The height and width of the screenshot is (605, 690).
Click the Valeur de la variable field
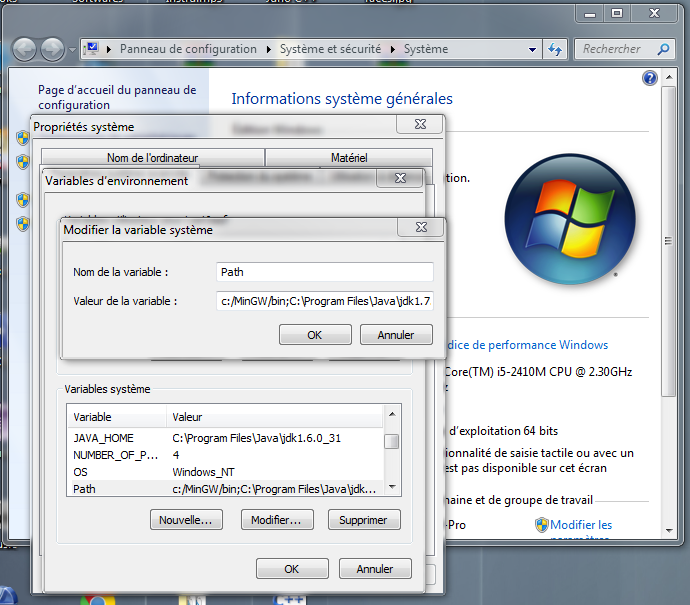tap(325, 301)
